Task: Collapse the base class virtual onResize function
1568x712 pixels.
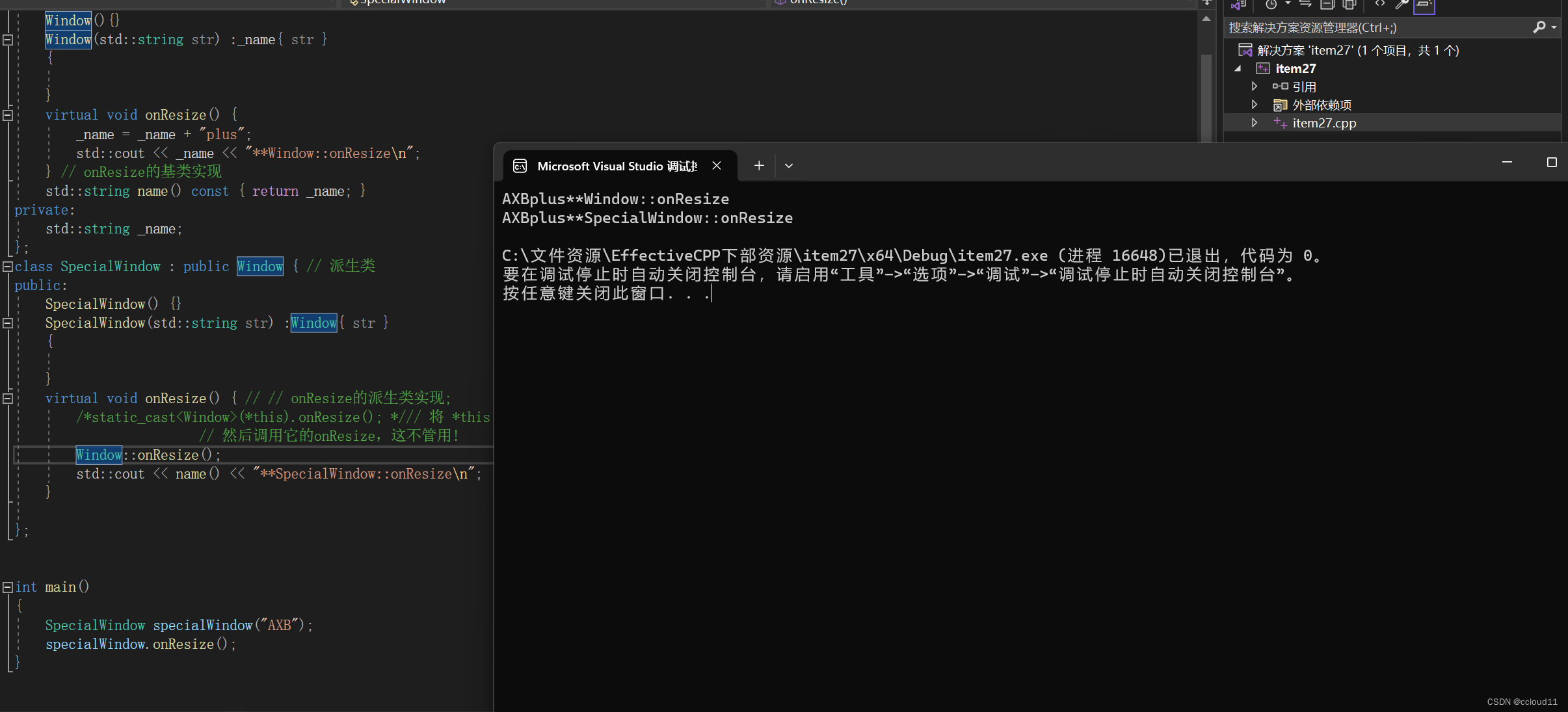Action: click(x=8, y=115)
